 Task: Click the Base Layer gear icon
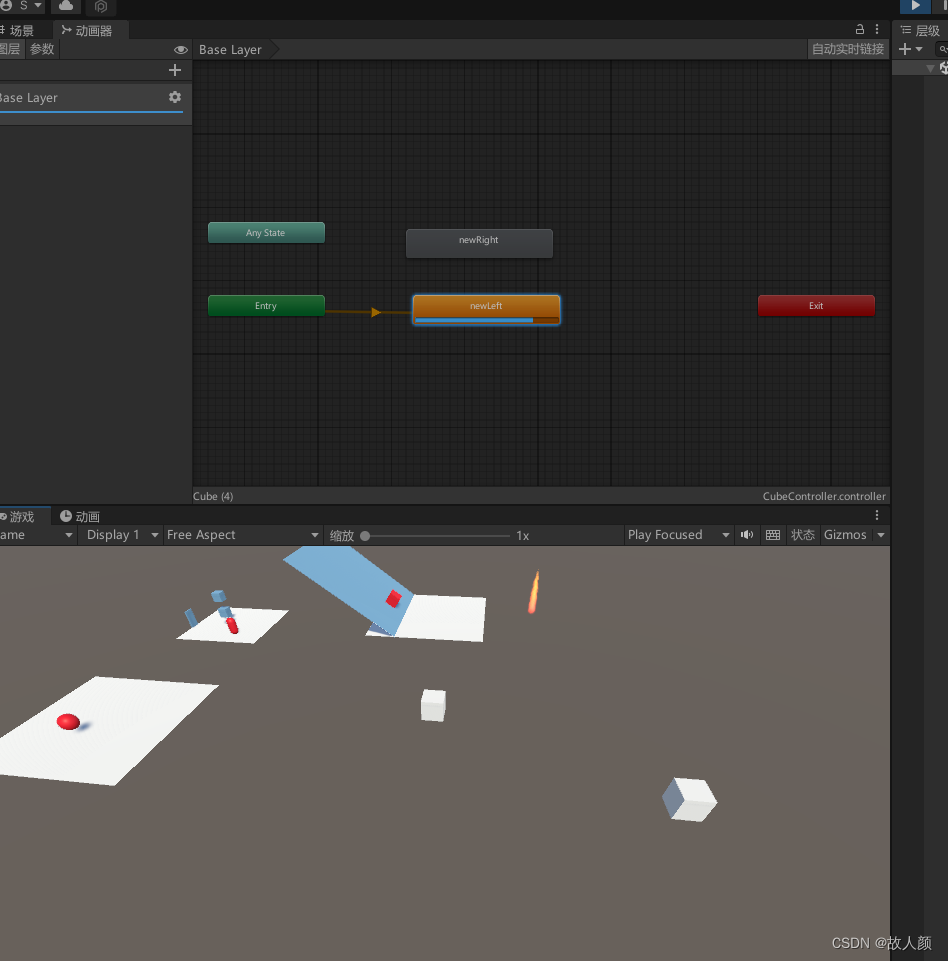[x=175, y=97]
